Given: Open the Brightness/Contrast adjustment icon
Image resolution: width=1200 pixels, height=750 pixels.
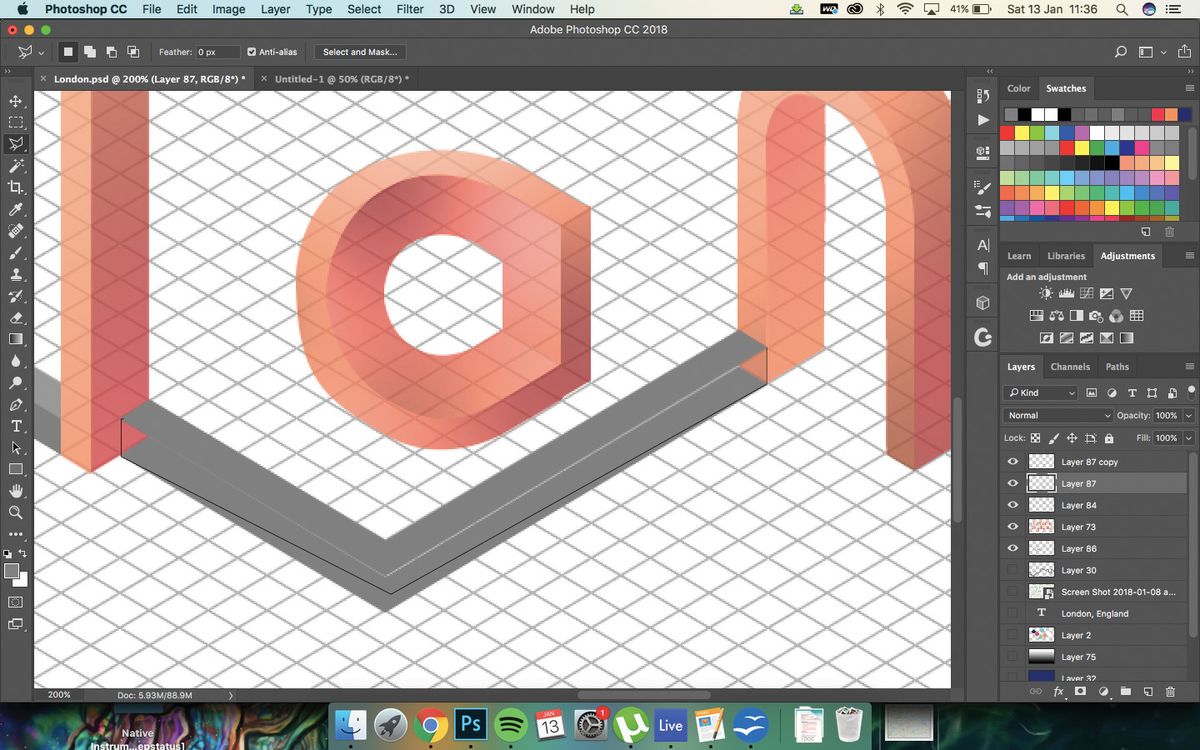Looking at the screenshot, I should [1046, 293].
